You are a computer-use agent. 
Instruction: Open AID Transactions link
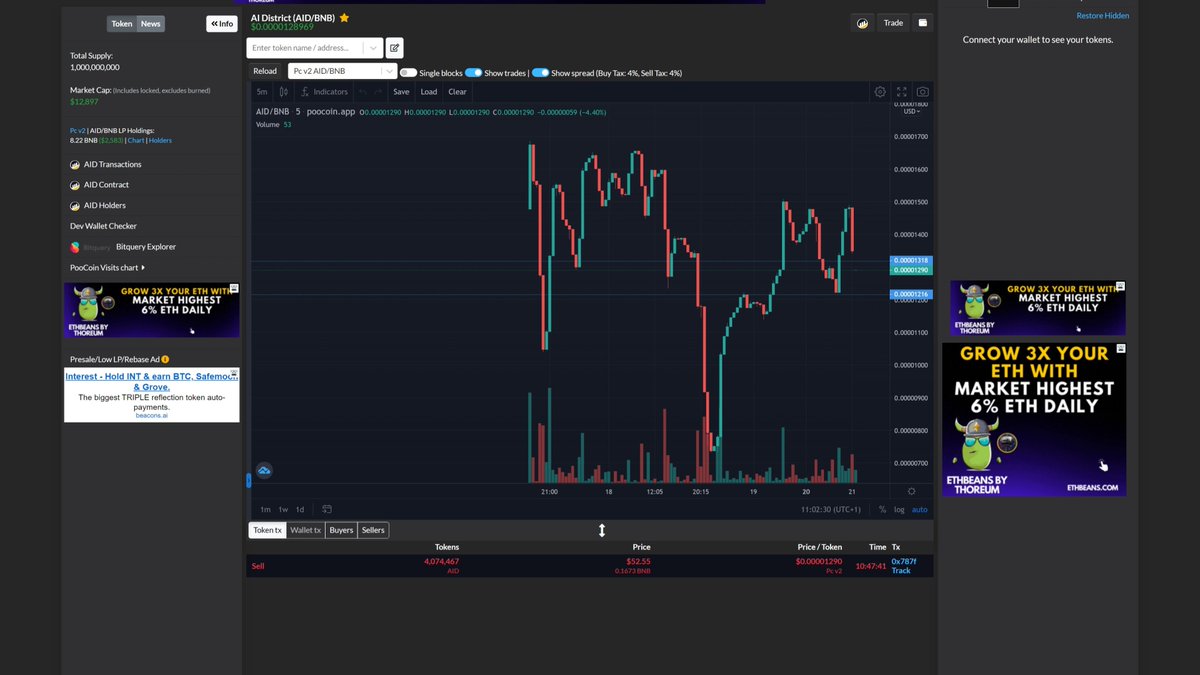(112, 164)
